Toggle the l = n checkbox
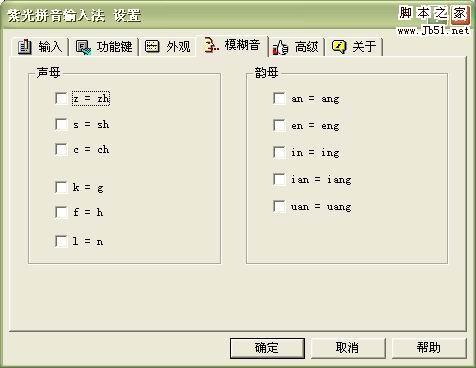 (x=61, y=241)
